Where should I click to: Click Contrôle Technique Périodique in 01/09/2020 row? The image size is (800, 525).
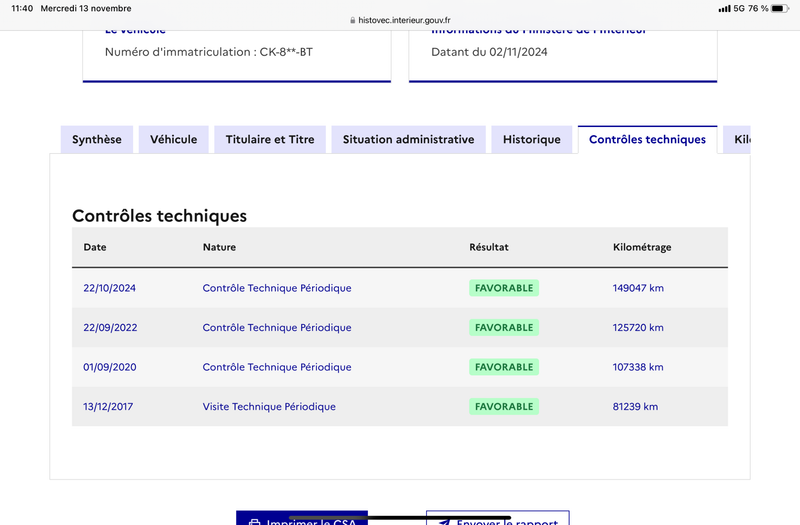[277, 367]
